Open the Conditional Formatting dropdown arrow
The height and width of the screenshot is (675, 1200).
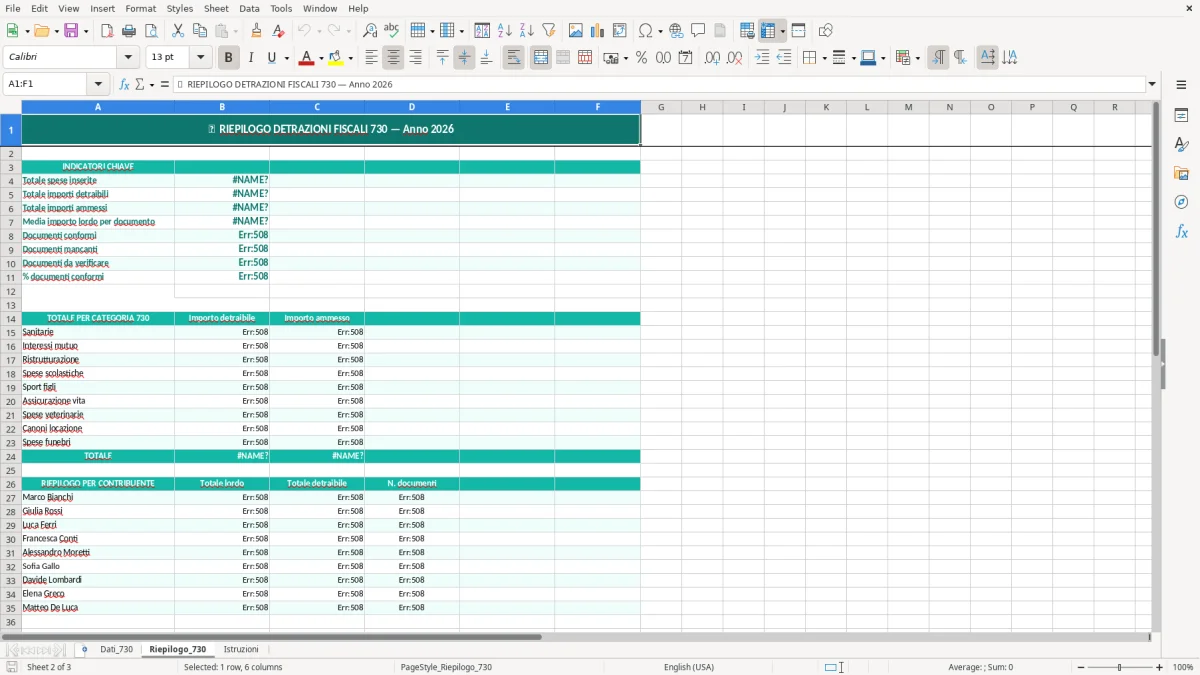tap(917, 58)
